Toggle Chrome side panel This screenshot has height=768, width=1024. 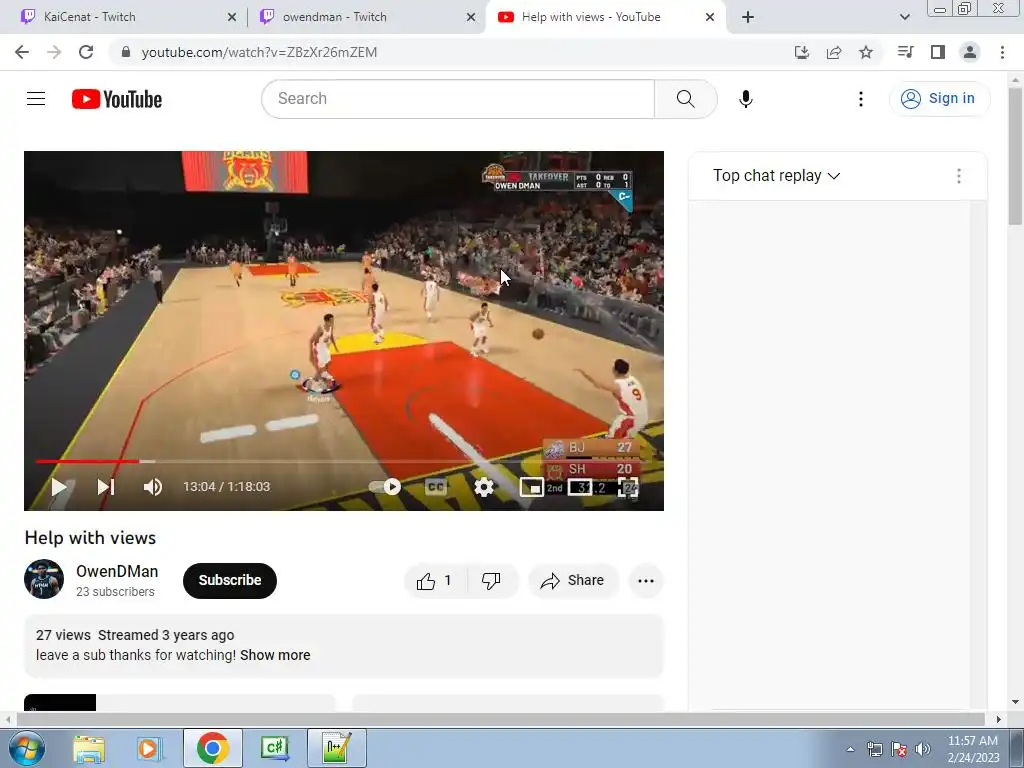[x=938, y=52]
